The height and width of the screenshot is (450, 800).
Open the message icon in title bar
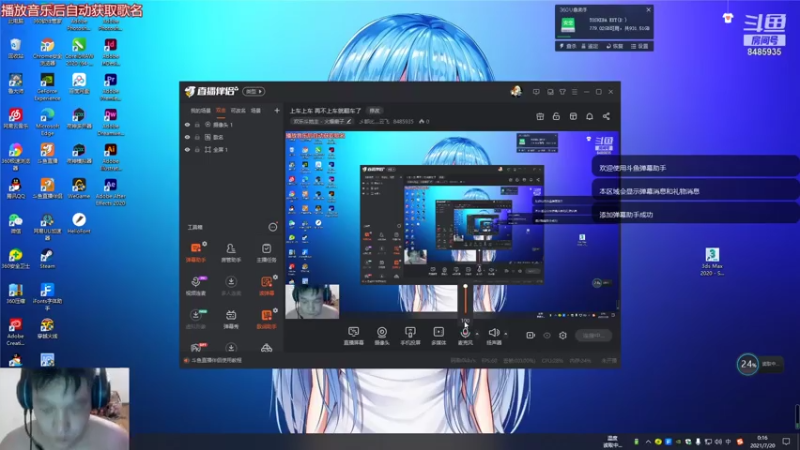pyautogui.click(x=536, y=92)
